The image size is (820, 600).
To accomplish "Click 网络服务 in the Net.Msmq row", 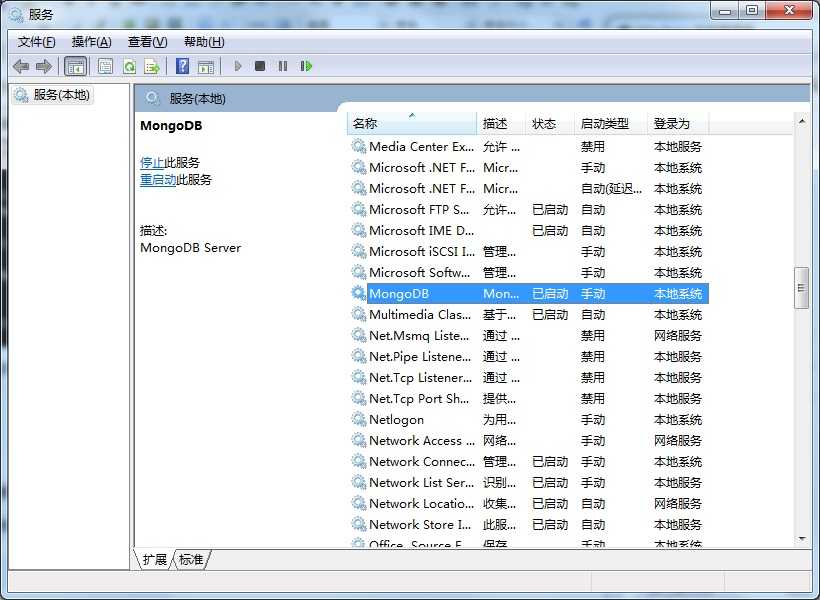I will [678, 335].
